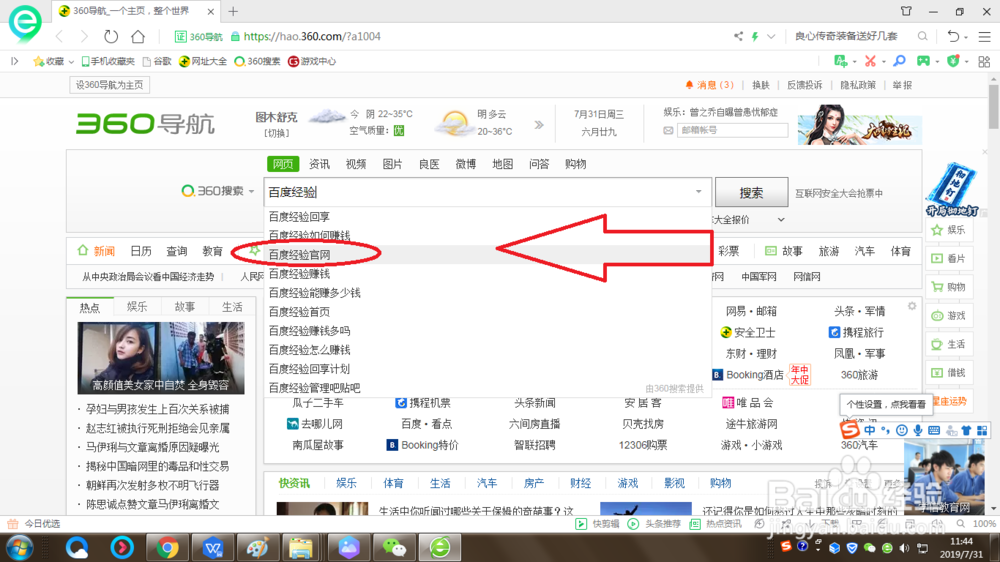Open 360搜索 bookmark
The height and width of the screenshot is (562, 1000).
coord(258,61)
